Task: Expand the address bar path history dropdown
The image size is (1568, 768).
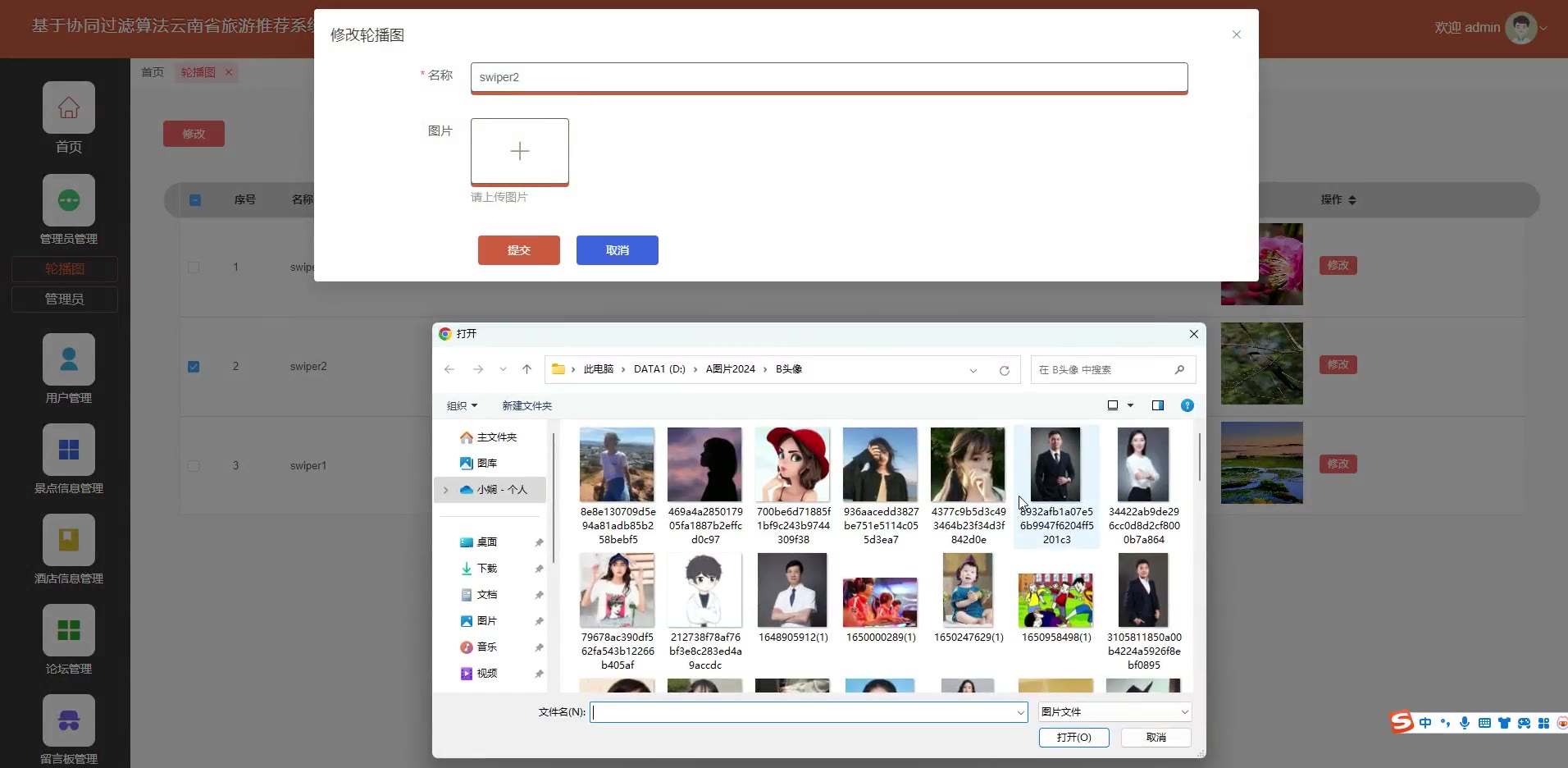Action: click(973, 370)
